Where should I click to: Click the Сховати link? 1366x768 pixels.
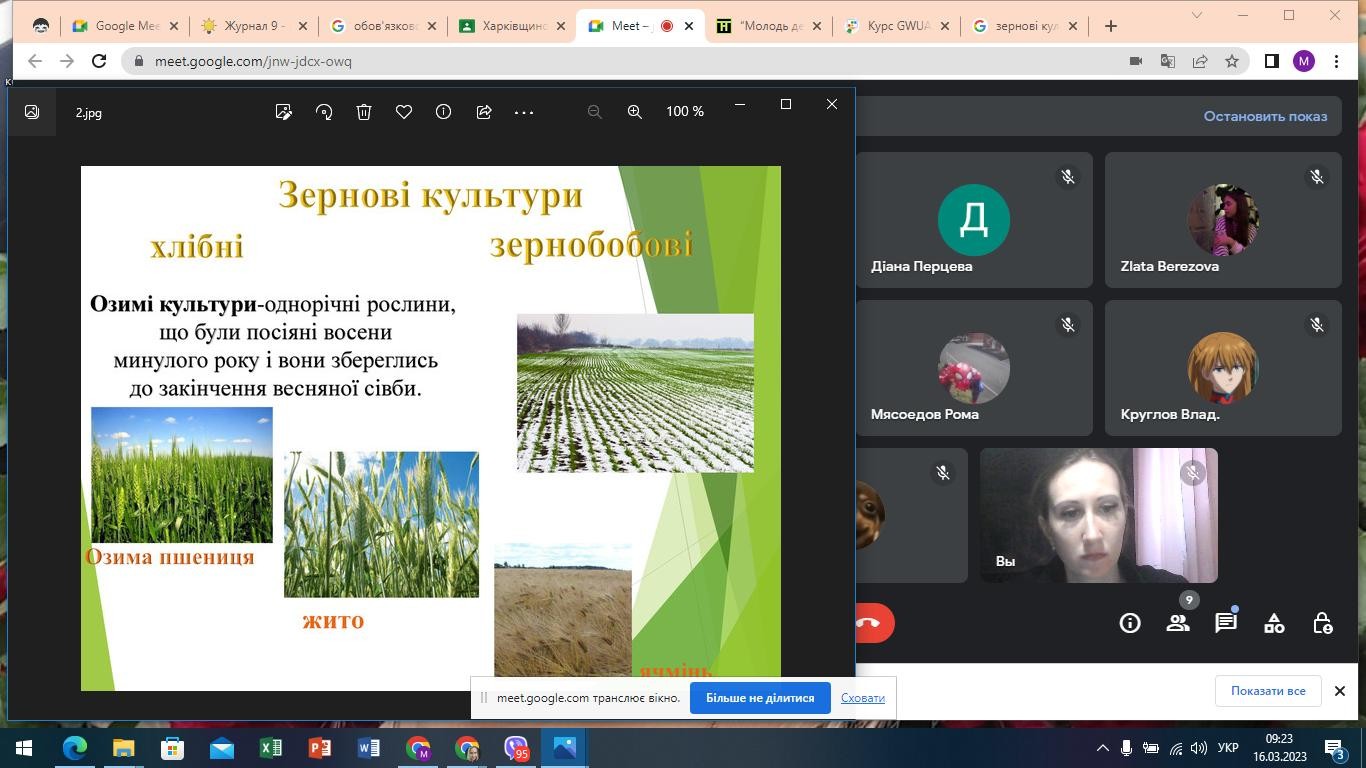pos(862,698)
